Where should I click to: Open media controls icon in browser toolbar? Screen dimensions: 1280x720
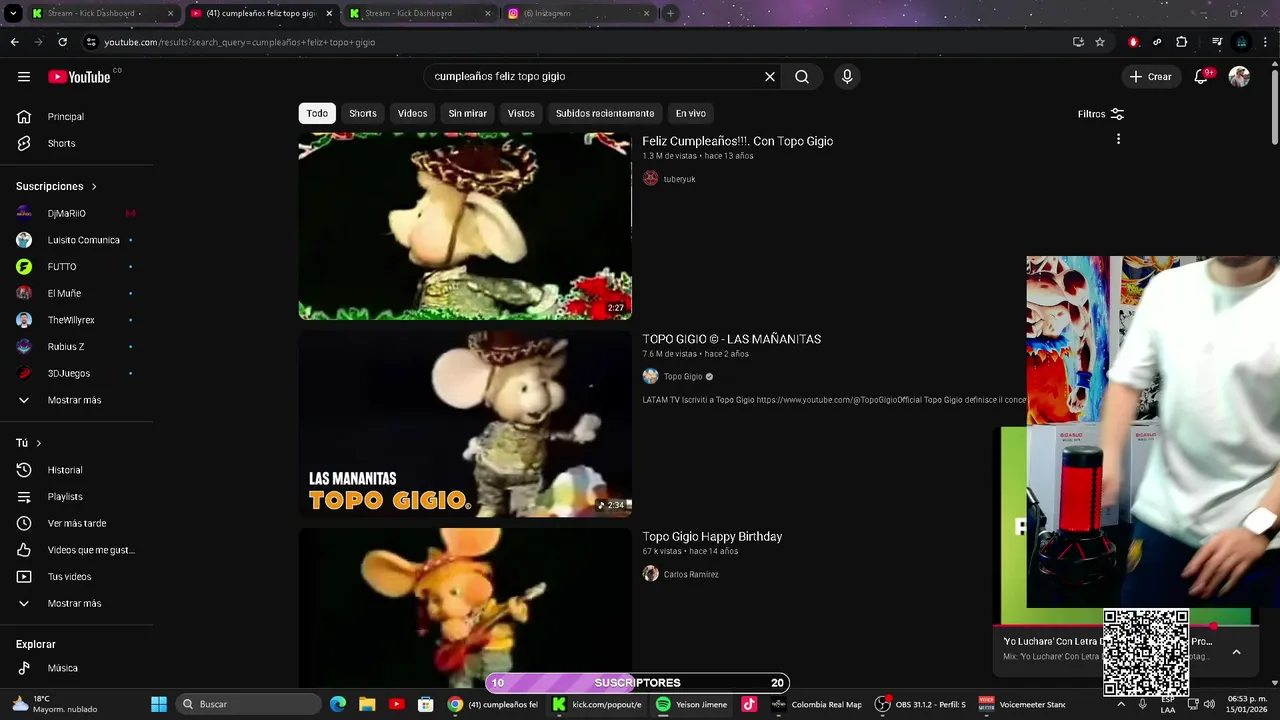coord(1217,42)
